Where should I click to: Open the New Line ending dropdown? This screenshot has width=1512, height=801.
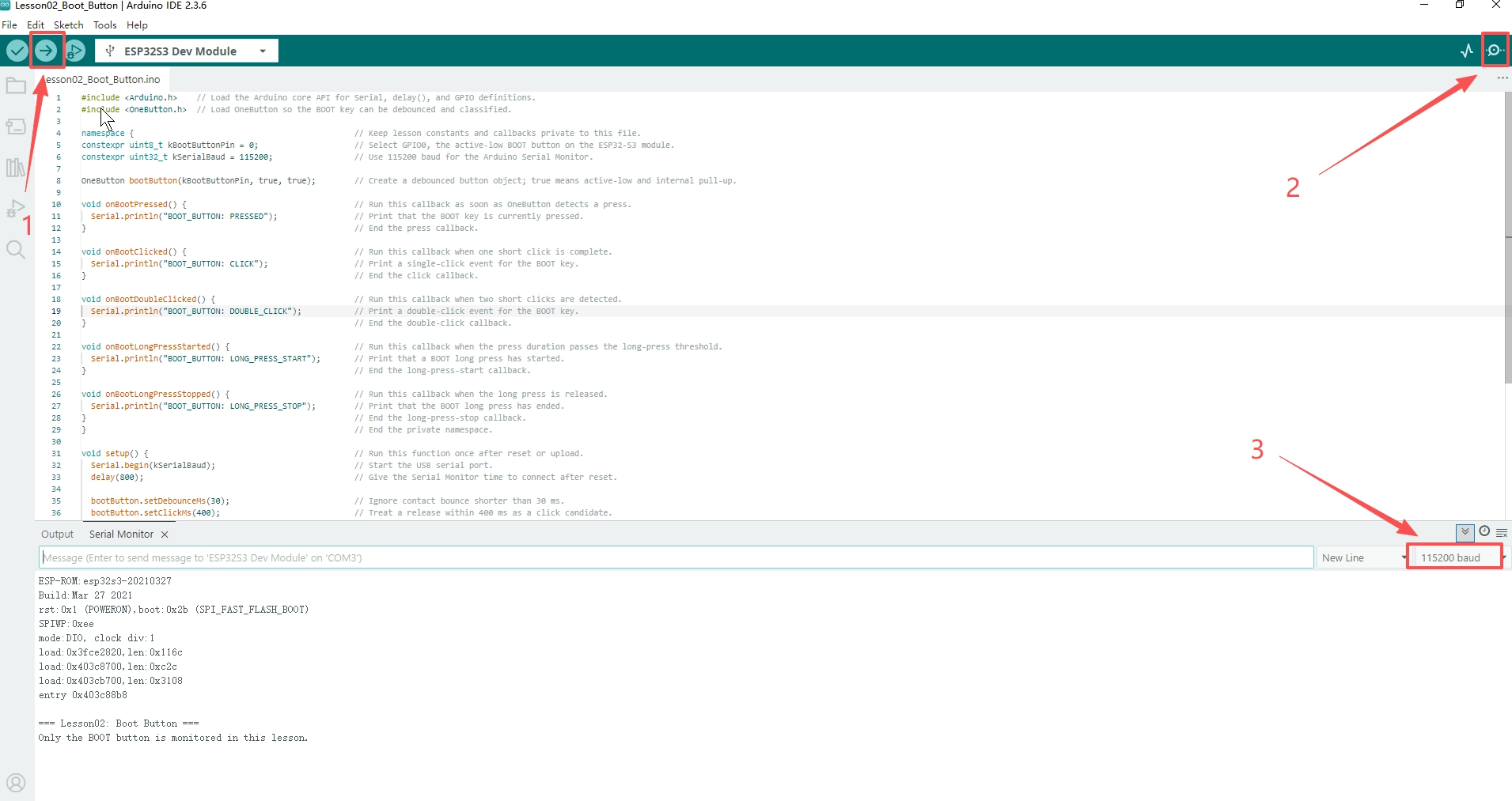point(1362,557)
